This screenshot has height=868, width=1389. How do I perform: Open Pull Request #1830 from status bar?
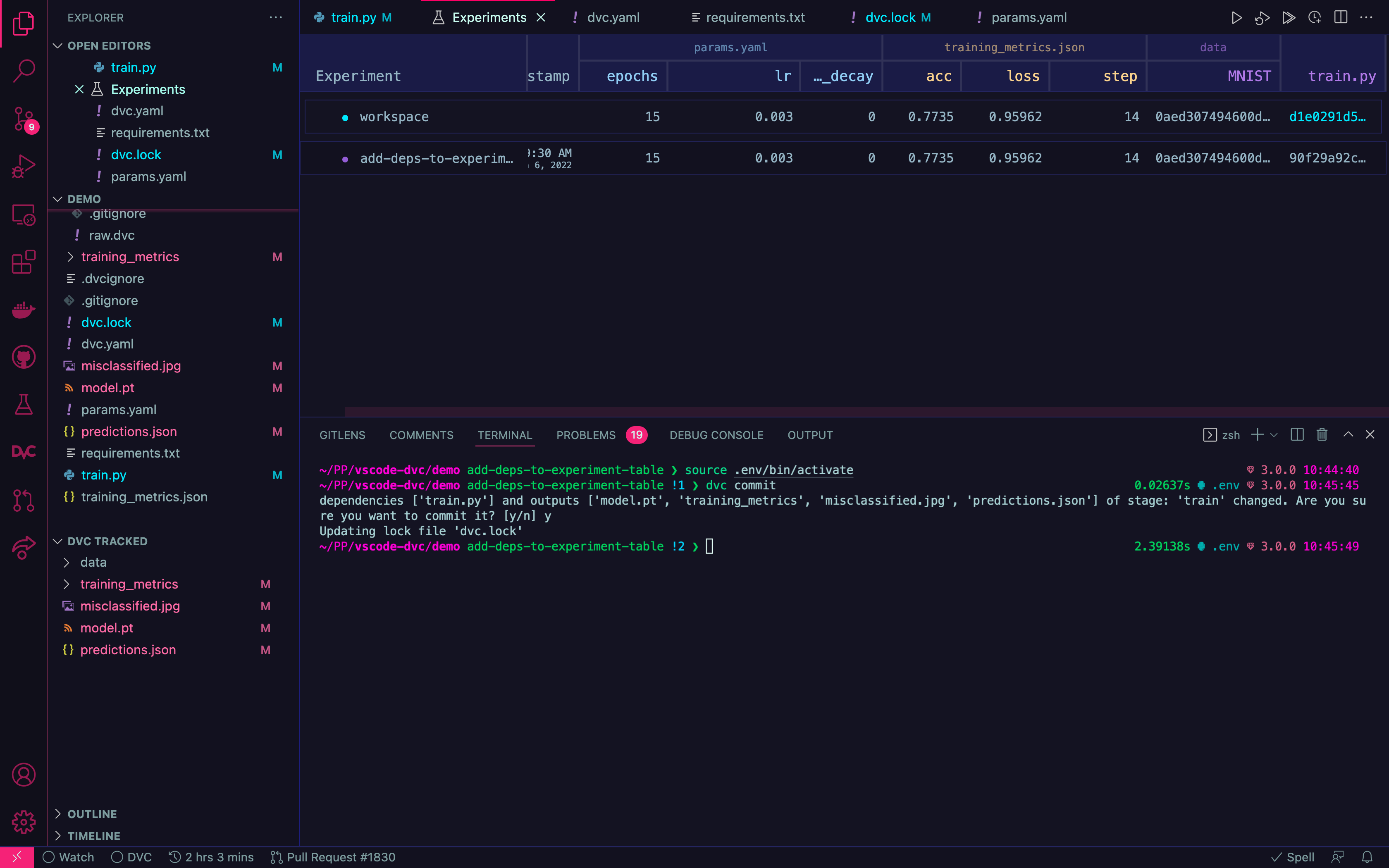click(x=334, y=857)
